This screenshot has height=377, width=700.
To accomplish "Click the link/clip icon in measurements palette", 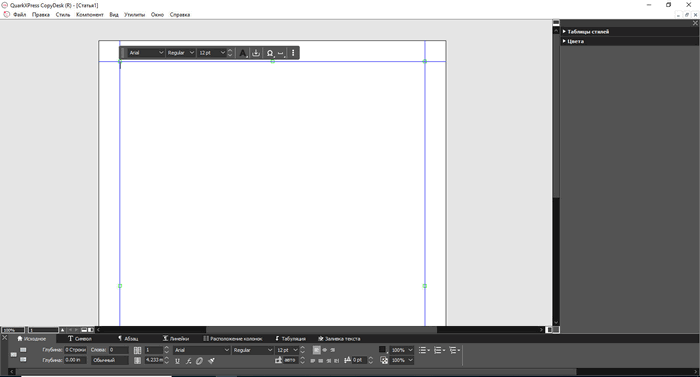I will point(200,361).
